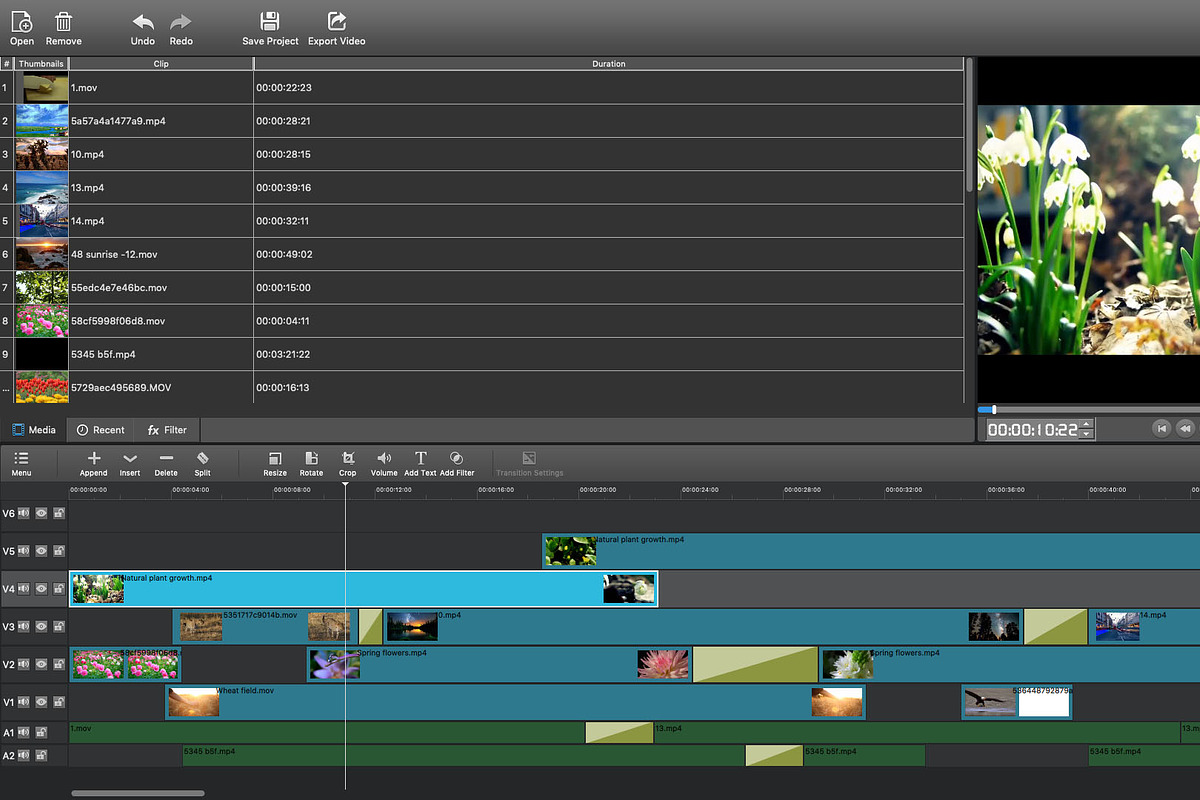Viewport: 1200px width, 800px height.
Task: Add Text to the timeline
Action: coord(421,458)
